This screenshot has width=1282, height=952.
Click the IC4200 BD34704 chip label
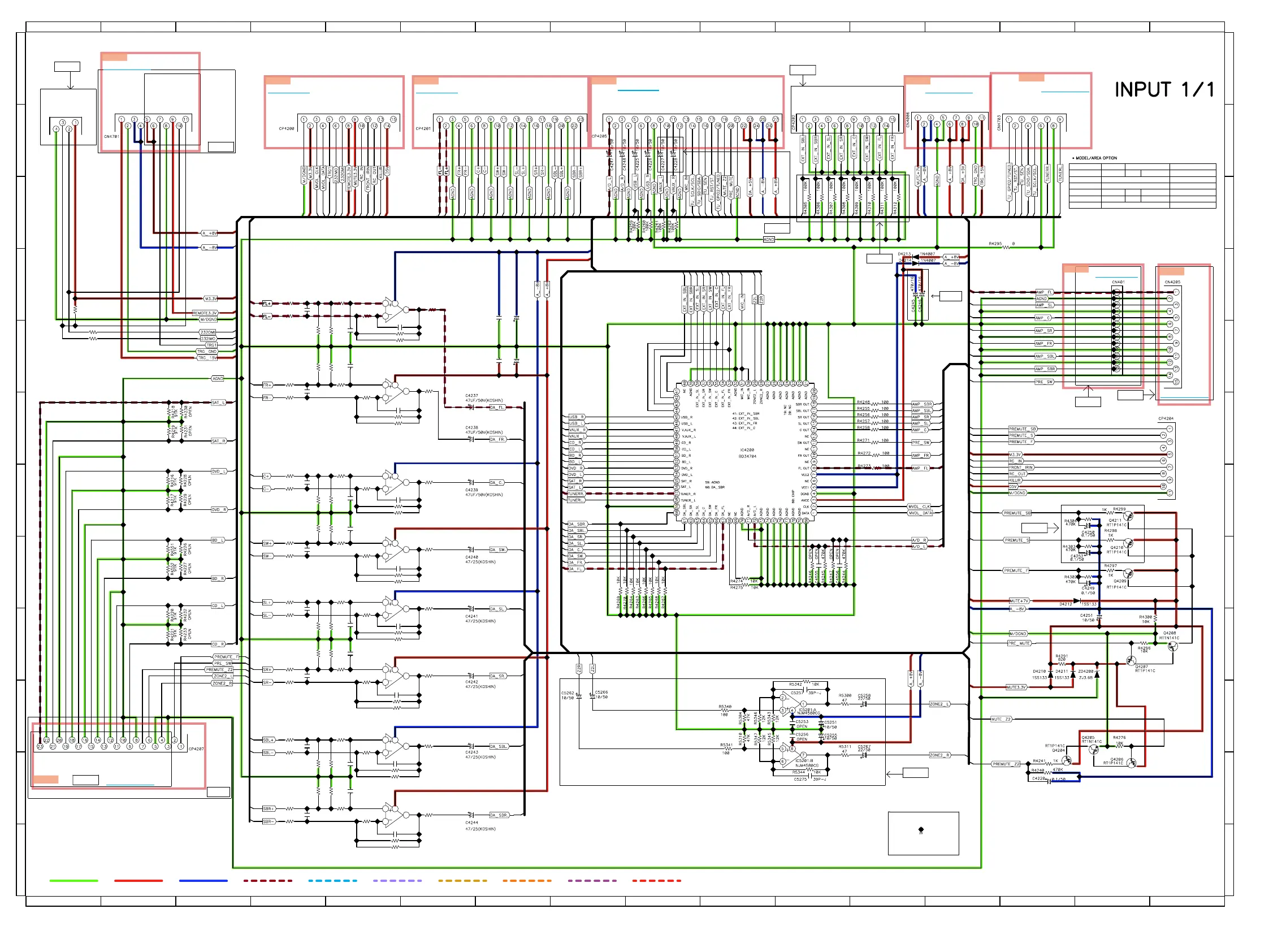click(747, 453)
